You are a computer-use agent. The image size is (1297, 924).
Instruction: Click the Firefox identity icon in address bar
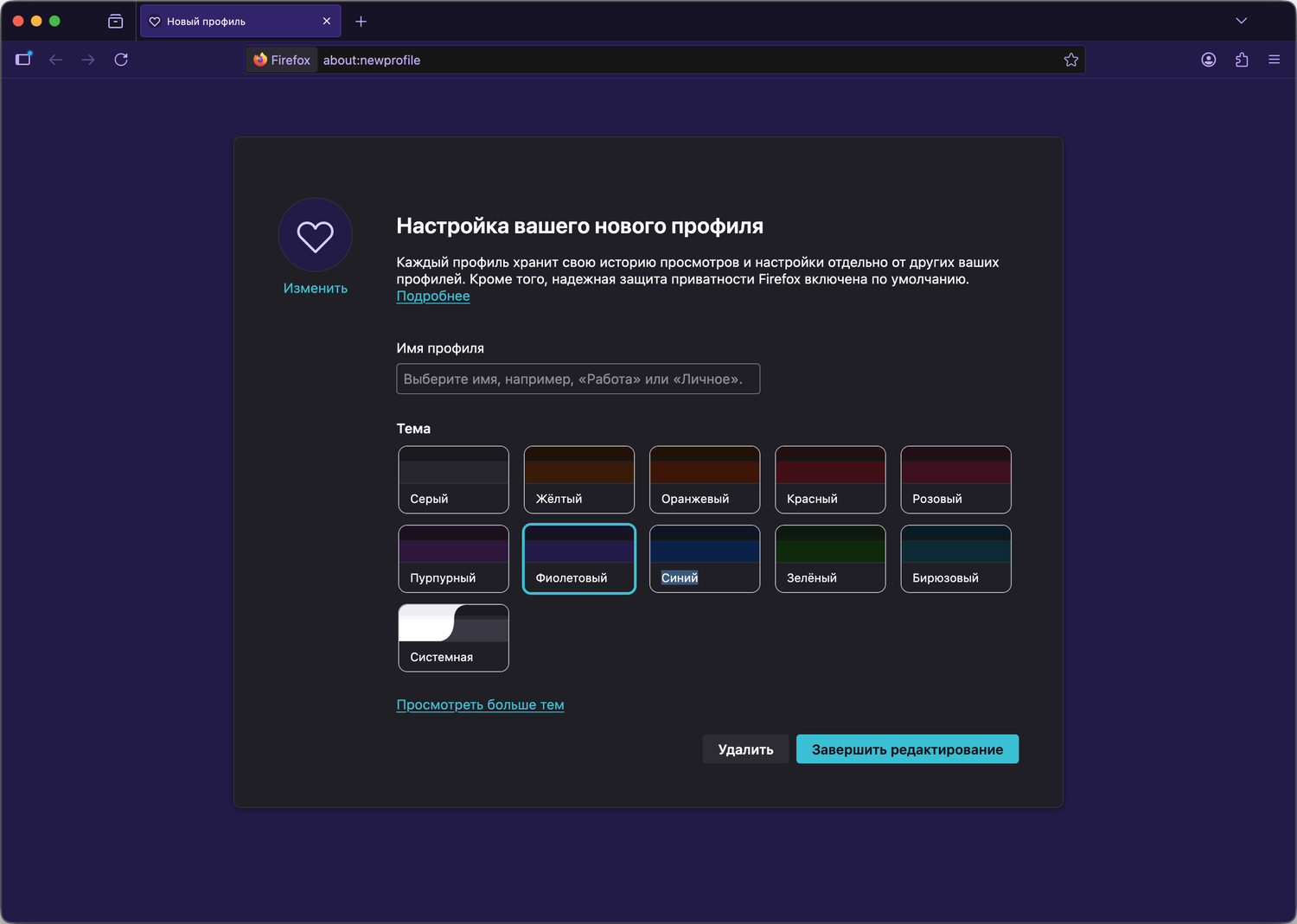282,60
